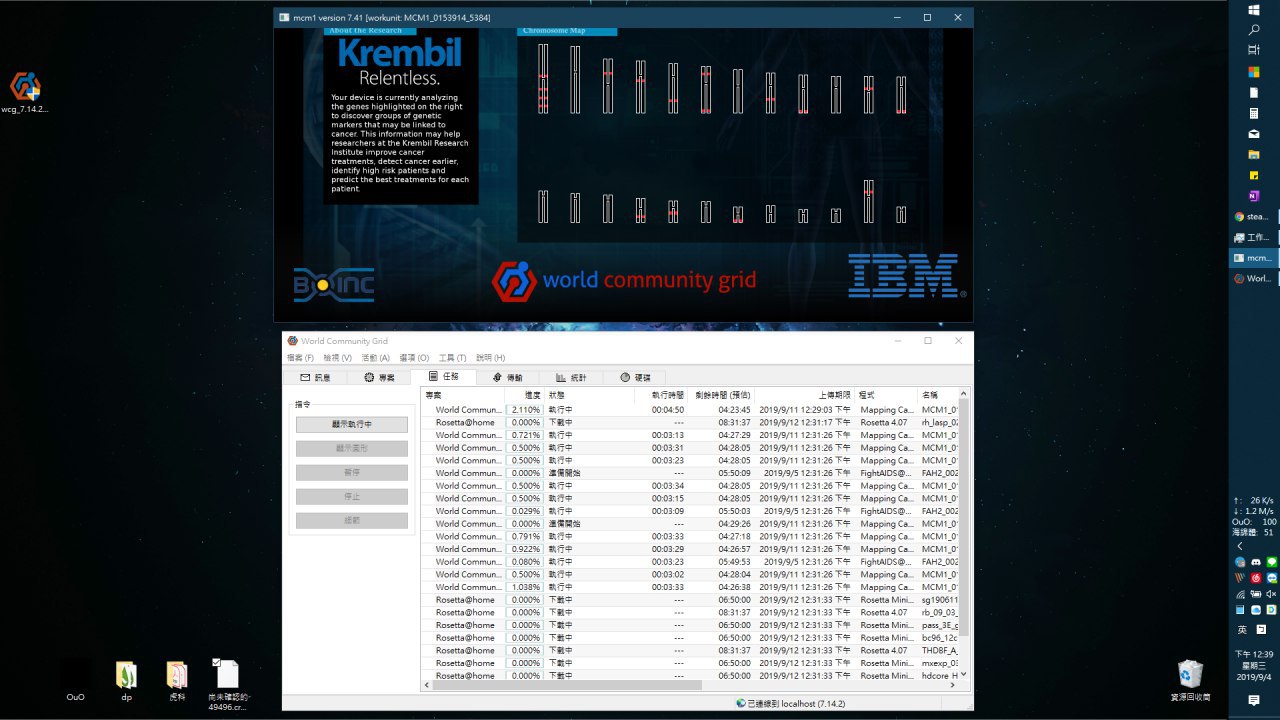Sort by the 程式 column header
The width and height of the screenshot is (1280, 720).
click(886, 396)
